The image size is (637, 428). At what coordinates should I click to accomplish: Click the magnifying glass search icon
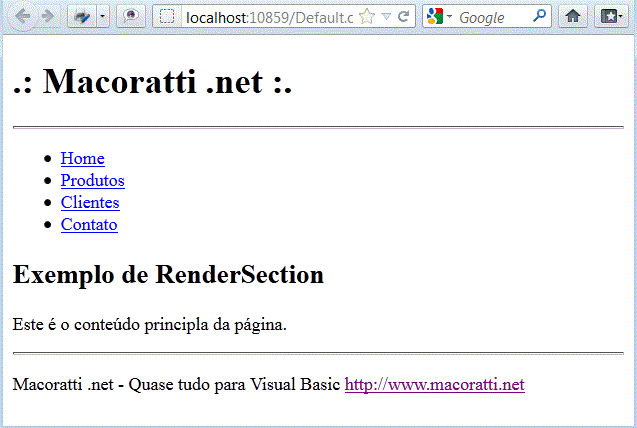pos(539,16)
